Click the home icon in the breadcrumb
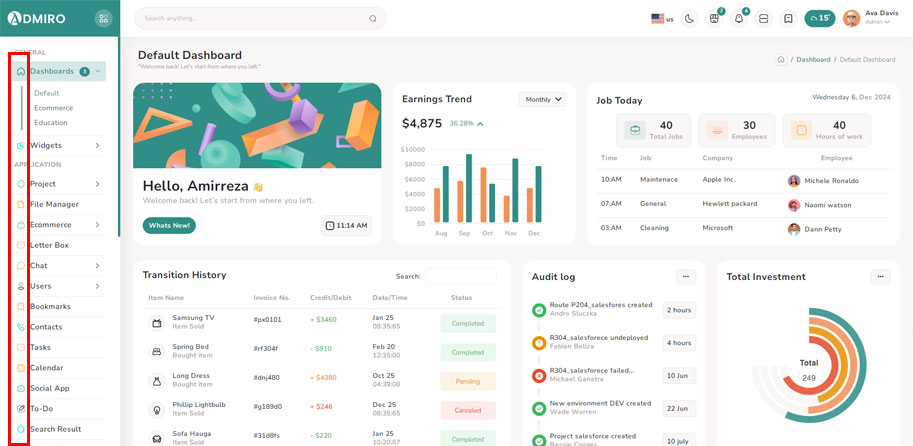 pyautogui.click(x=781, y=59)
